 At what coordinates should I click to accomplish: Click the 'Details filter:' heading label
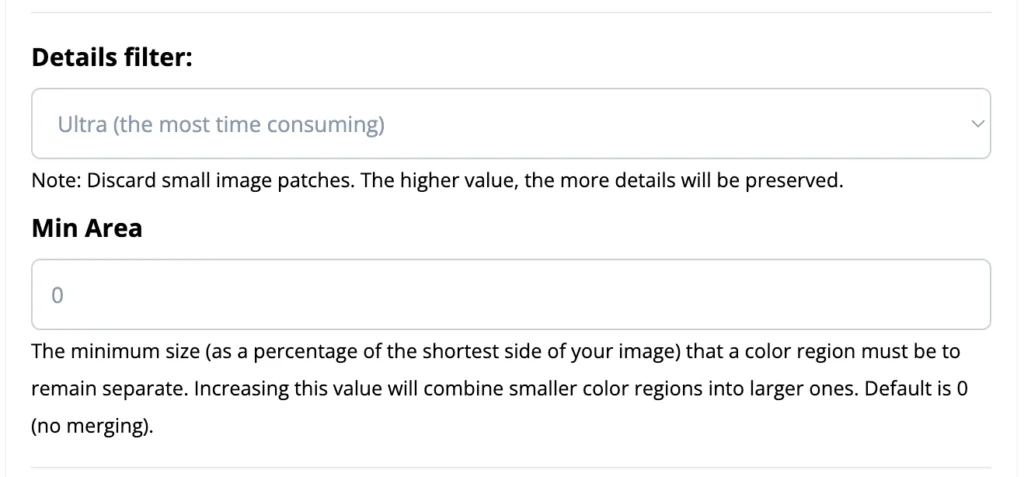click(112, 57)
